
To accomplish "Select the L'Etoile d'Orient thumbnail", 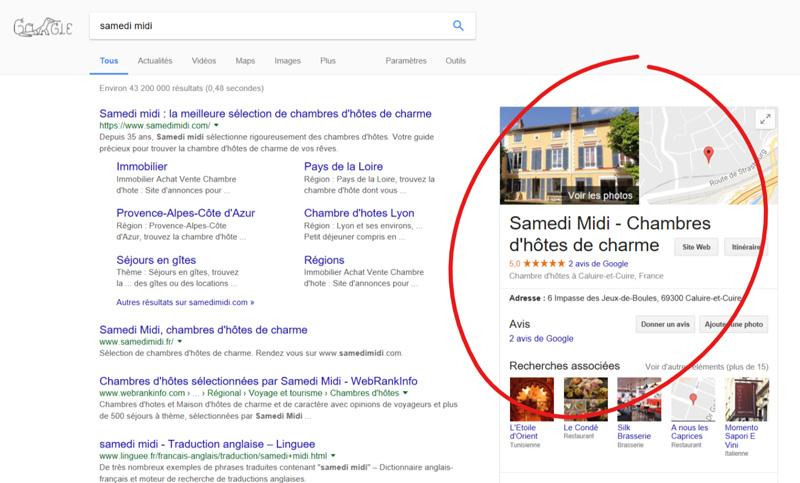I will [531, 400].
